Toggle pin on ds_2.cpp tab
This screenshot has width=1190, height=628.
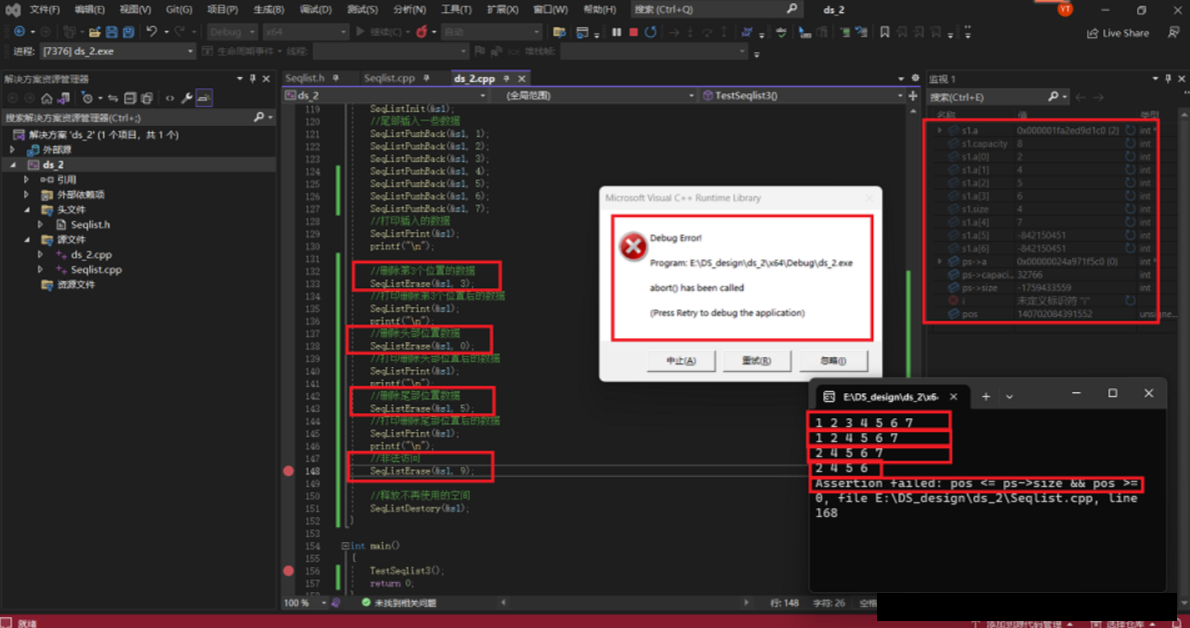tap(506, 78)
